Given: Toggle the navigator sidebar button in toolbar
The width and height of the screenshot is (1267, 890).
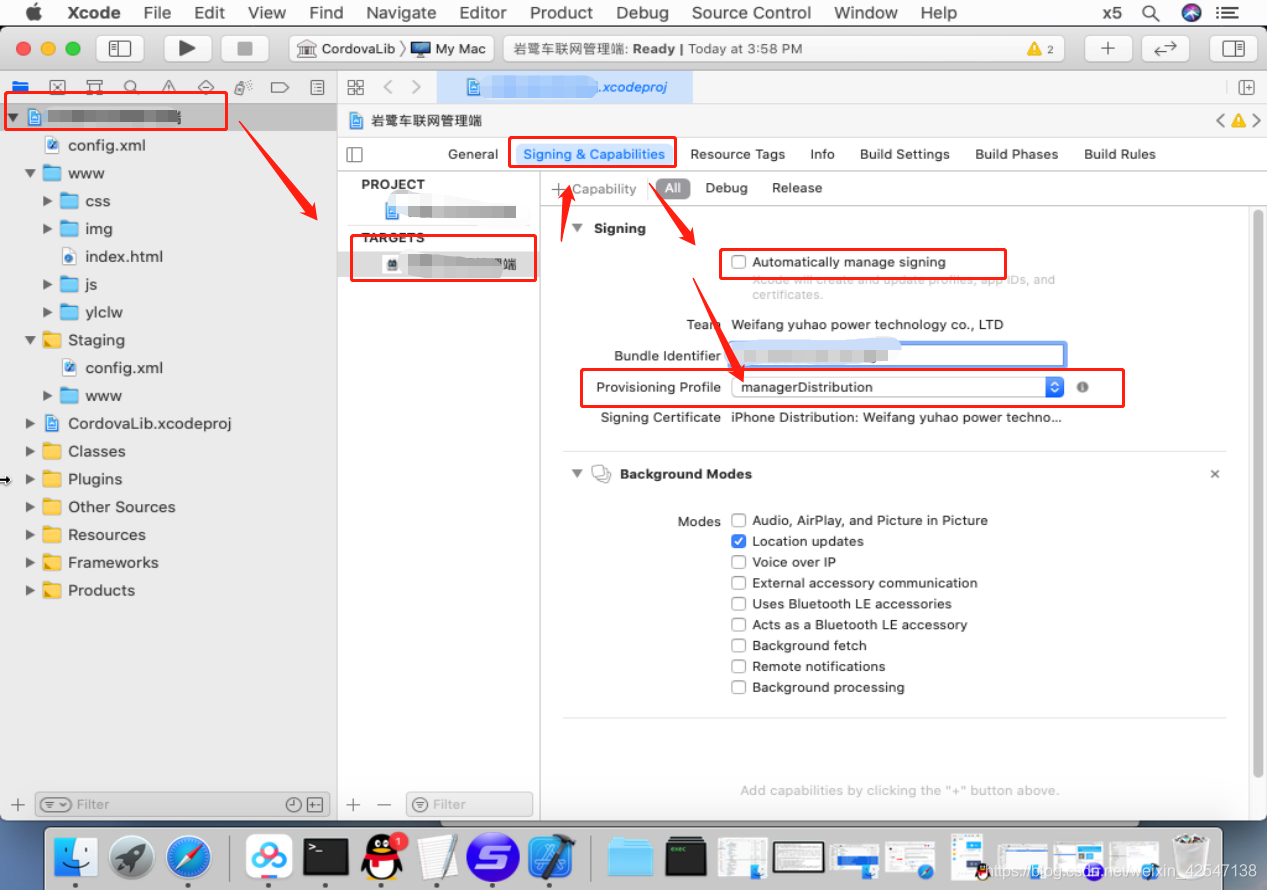Looking at the screenshot, I should (120, 48).
